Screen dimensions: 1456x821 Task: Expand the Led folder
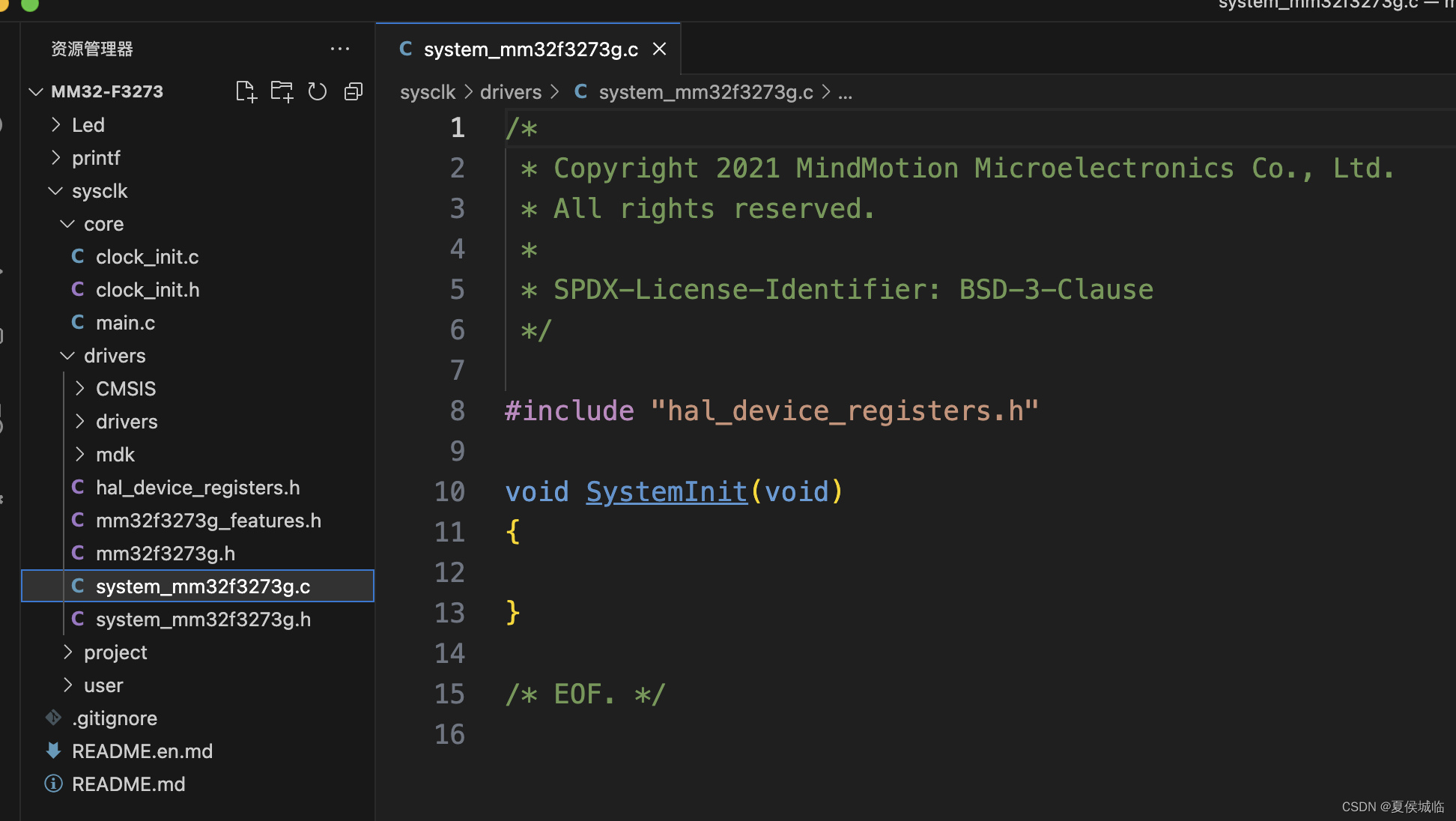[x=56, y=124]
